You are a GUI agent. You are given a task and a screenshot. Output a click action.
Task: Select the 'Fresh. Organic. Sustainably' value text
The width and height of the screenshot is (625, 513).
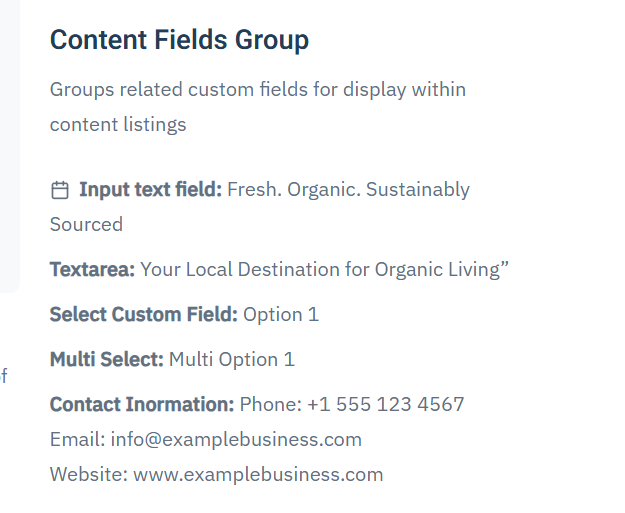(348, 189)
